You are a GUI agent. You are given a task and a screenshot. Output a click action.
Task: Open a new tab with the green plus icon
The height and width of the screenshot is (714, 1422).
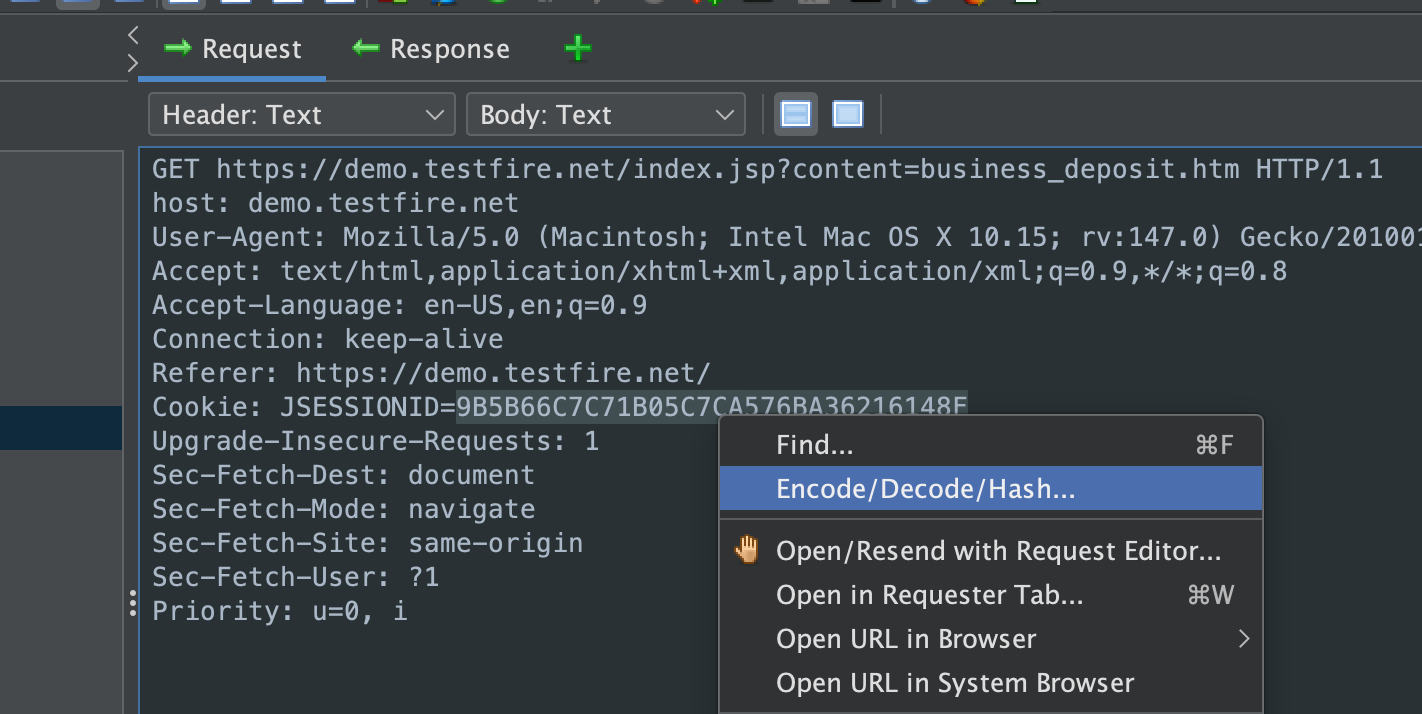coord(577,47)
